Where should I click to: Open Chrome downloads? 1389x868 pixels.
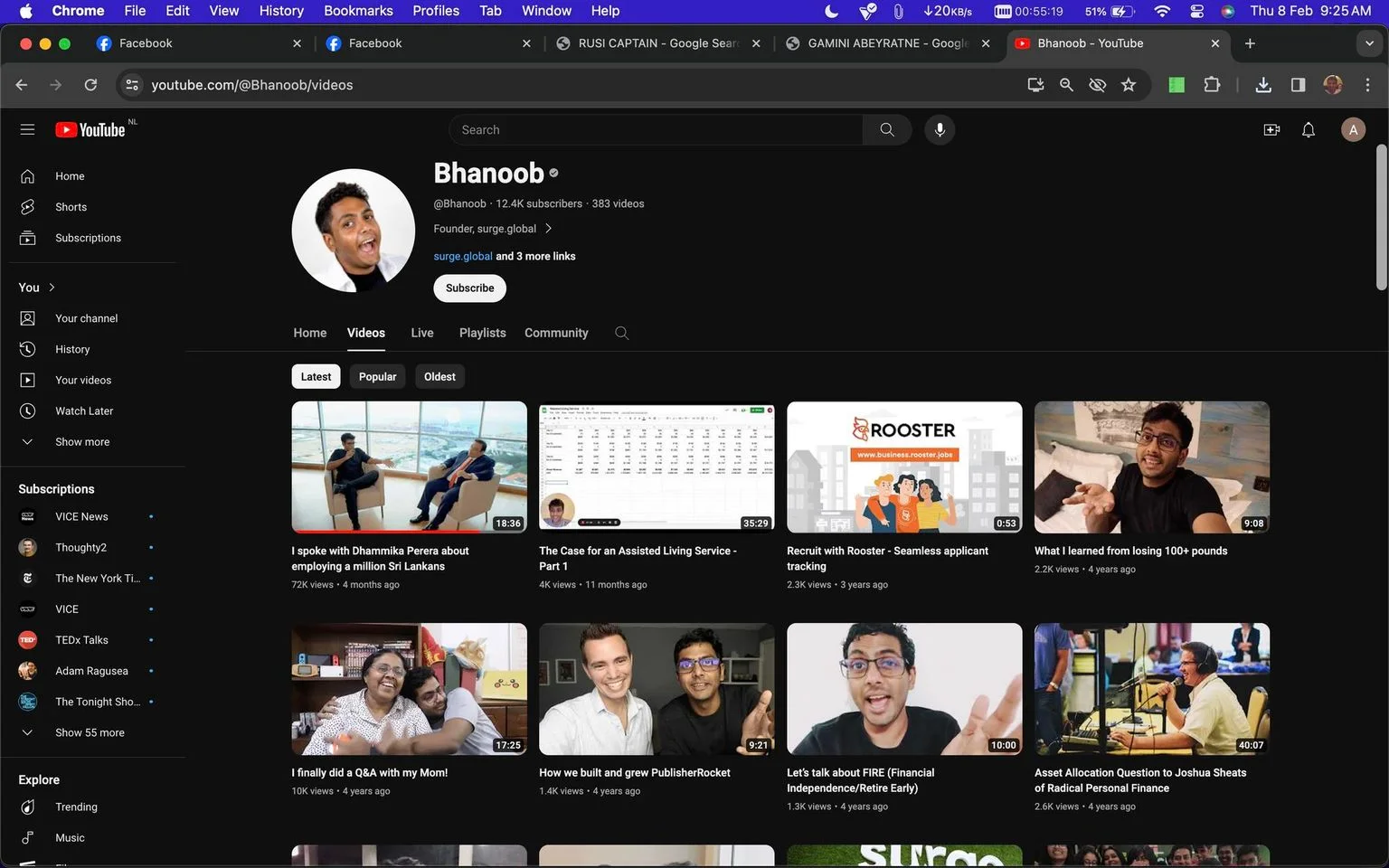(1263, 84)
